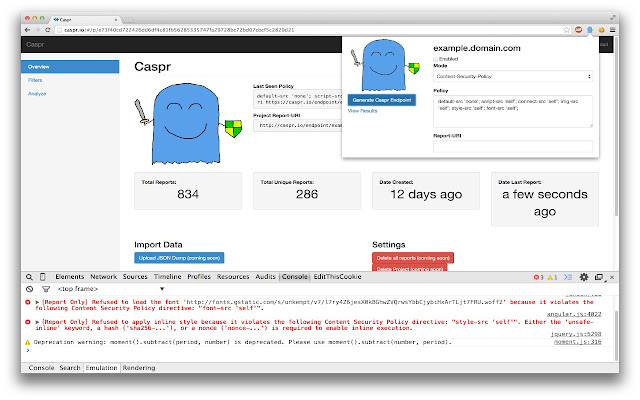The image size is (640, 400).
Task: Open the angular.js:4022 source link
Action: (x=574, y=314)
